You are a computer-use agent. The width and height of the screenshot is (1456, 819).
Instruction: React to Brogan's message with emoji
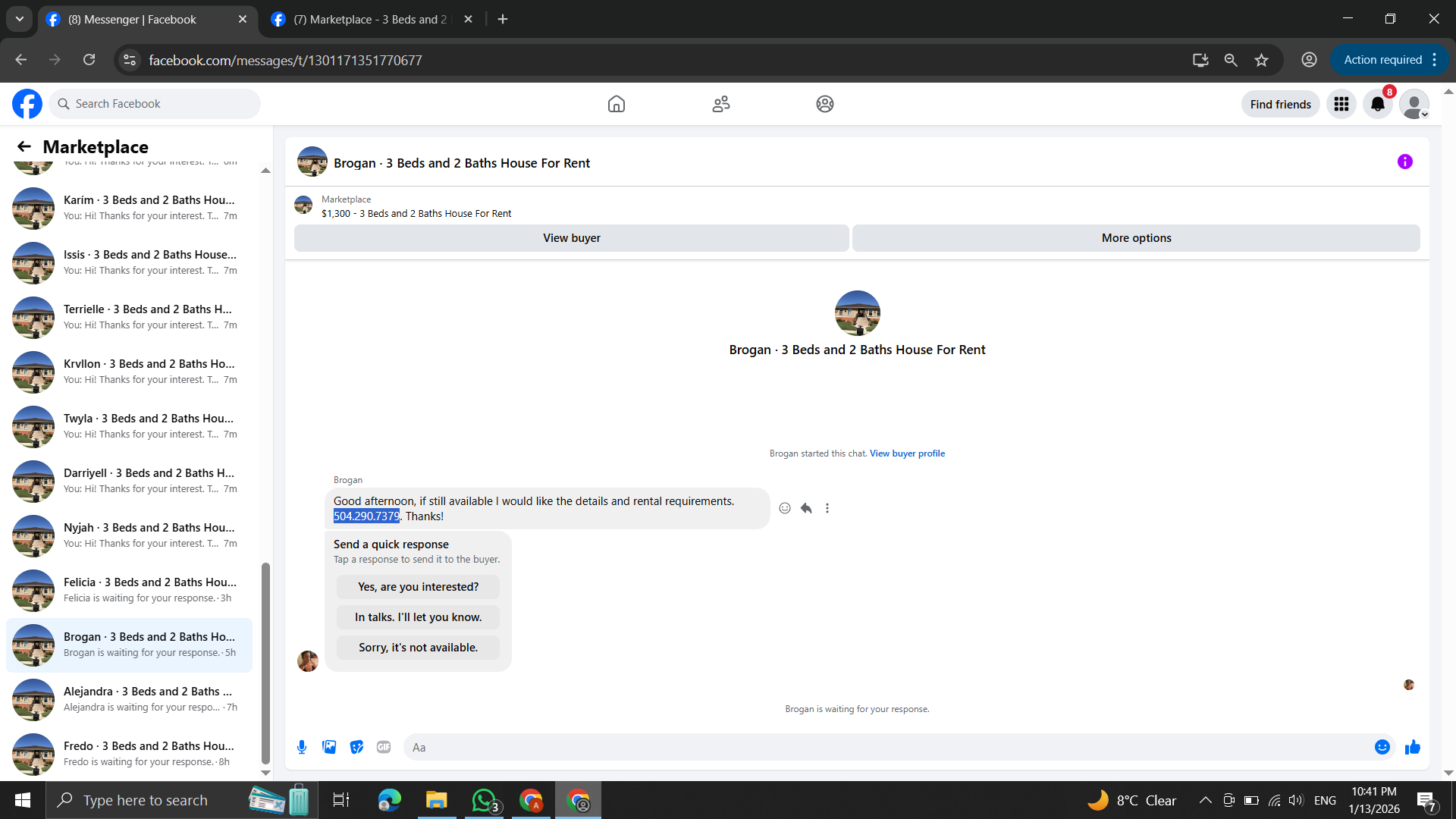[x=785, y=508]
